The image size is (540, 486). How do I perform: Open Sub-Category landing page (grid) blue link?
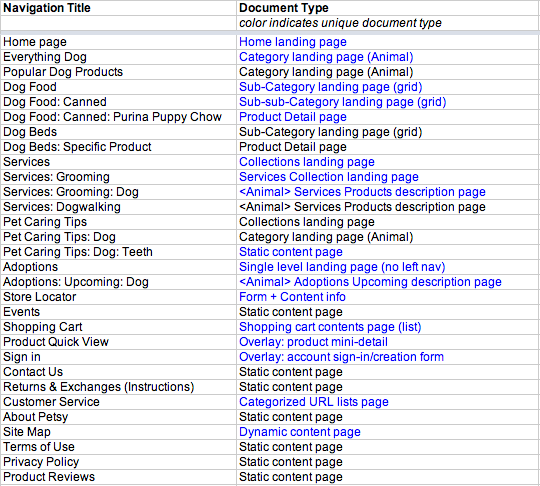point(331,87)
